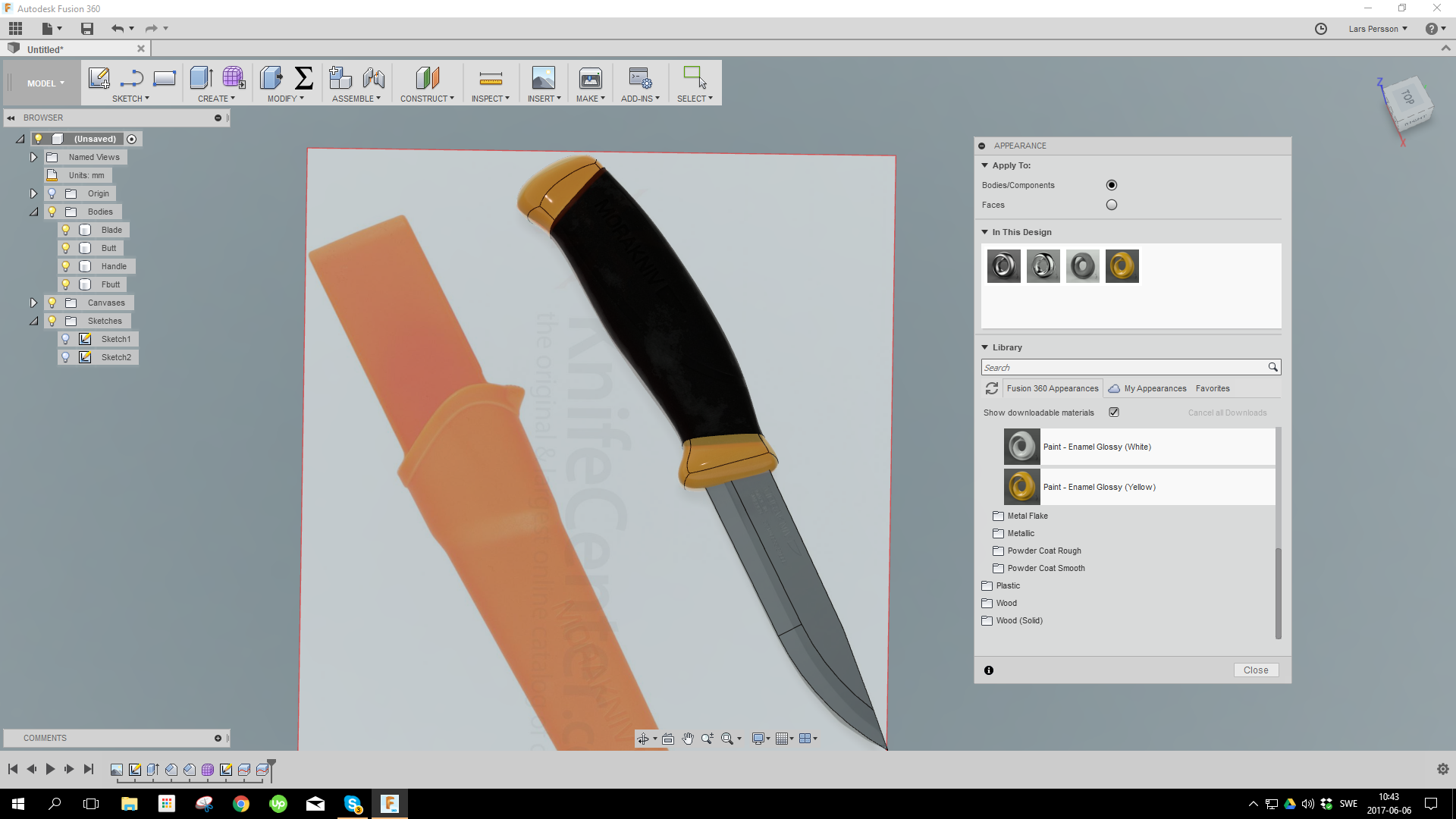Viewport: 1456px width, 819px height.
Task: Collapse the Bodies folder in the browser
Action: (33, 212)
